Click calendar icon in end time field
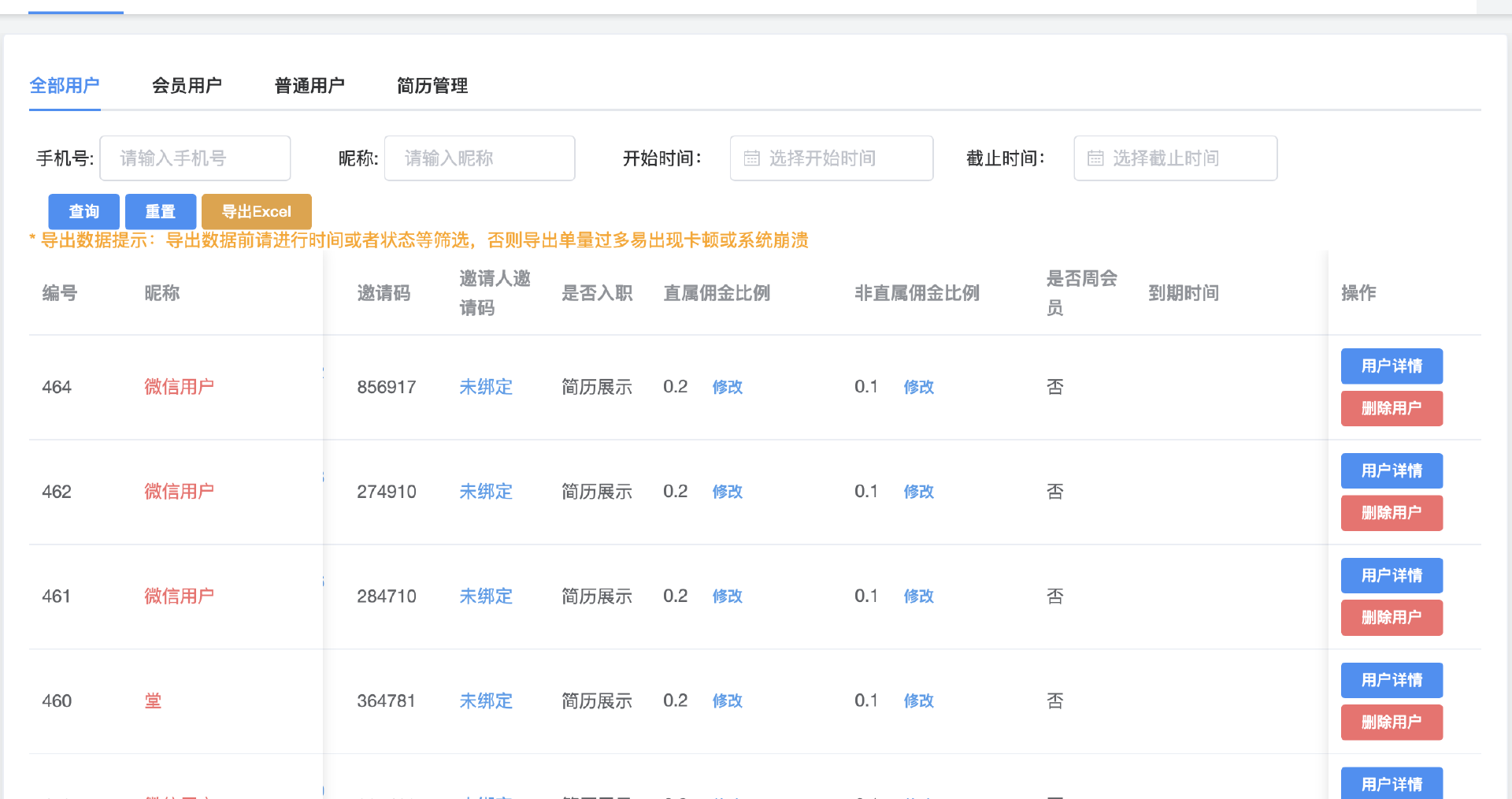1512x799 pixels. pyautogui.click(x=1095, y=158)
